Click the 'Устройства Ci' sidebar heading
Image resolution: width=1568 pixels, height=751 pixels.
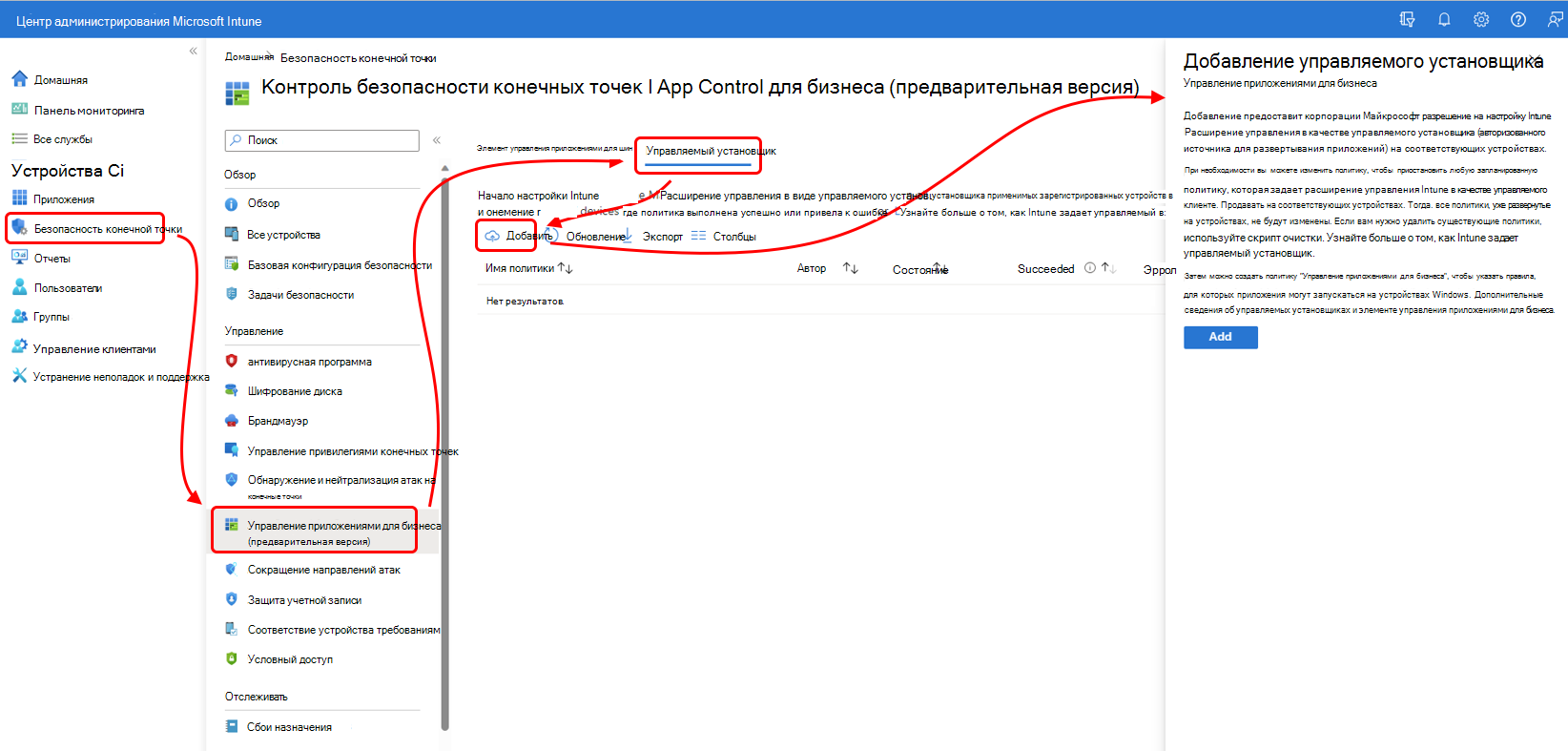coord(68,171)
